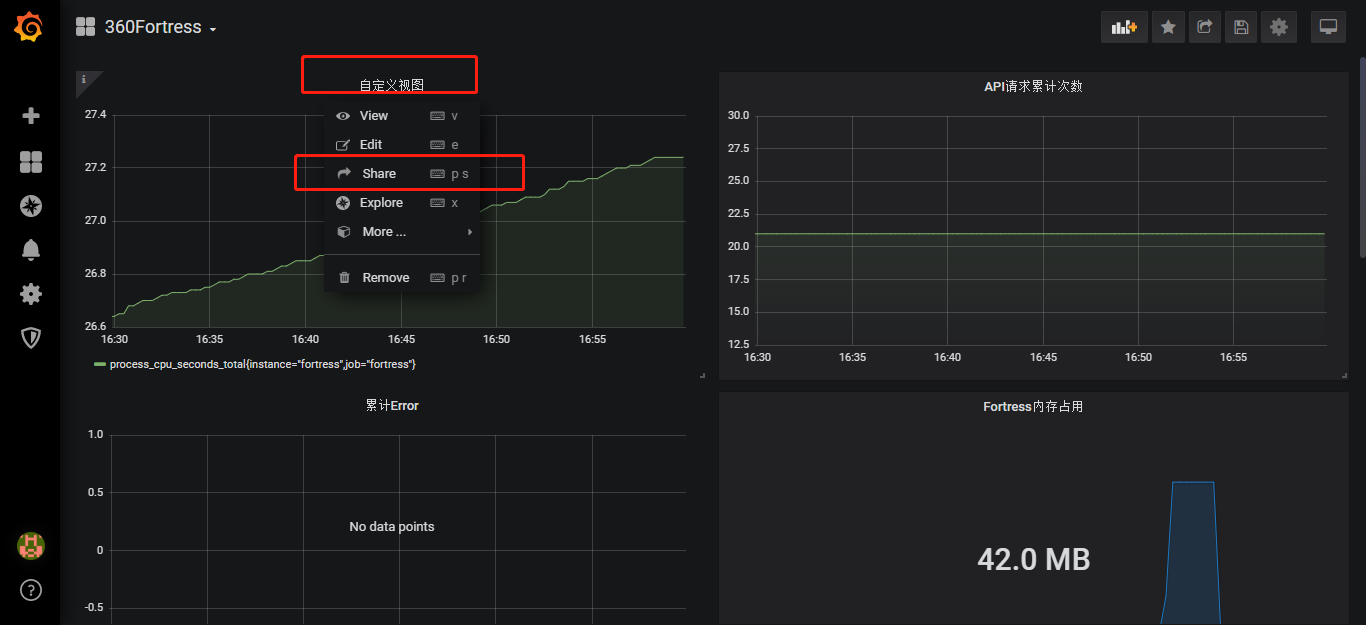
Task: Expand the More ... submenu arrow
Action: pos(470,232)
